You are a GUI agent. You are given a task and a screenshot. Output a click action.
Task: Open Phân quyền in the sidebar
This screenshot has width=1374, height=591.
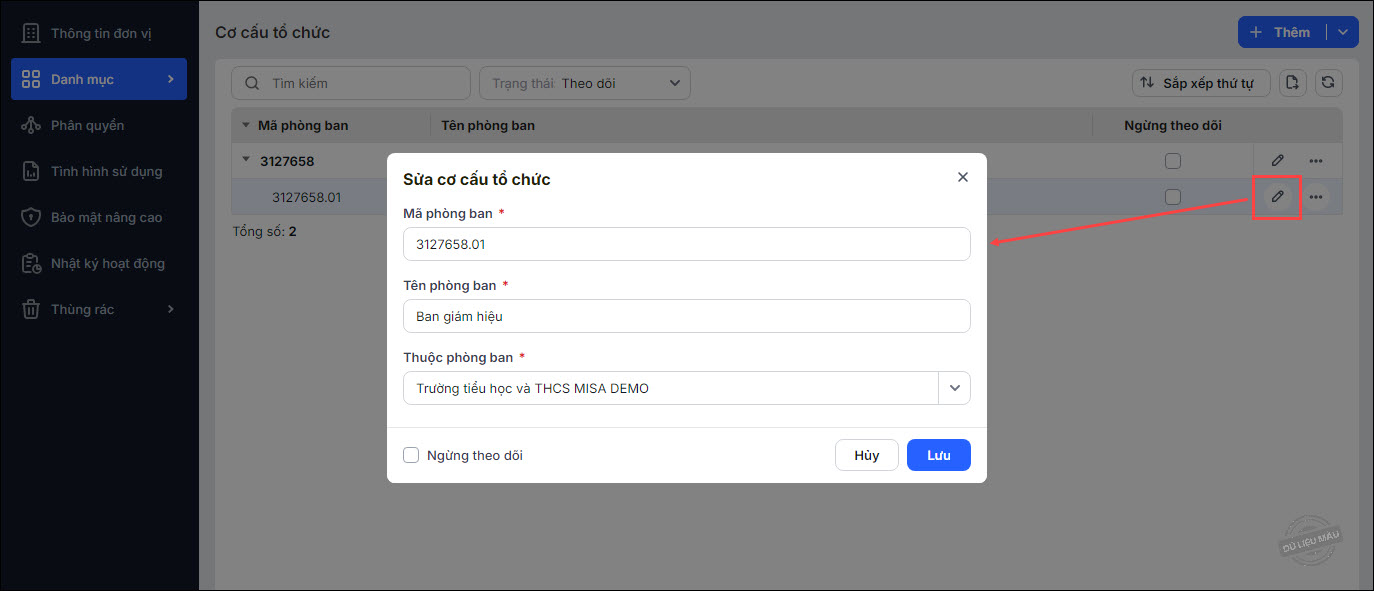coord(87,125)
